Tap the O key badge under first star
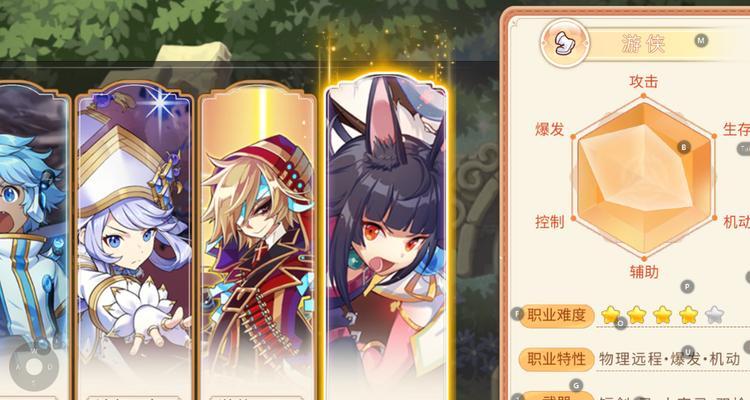Viewport: 750px width, 400px height. pos(620,323)
